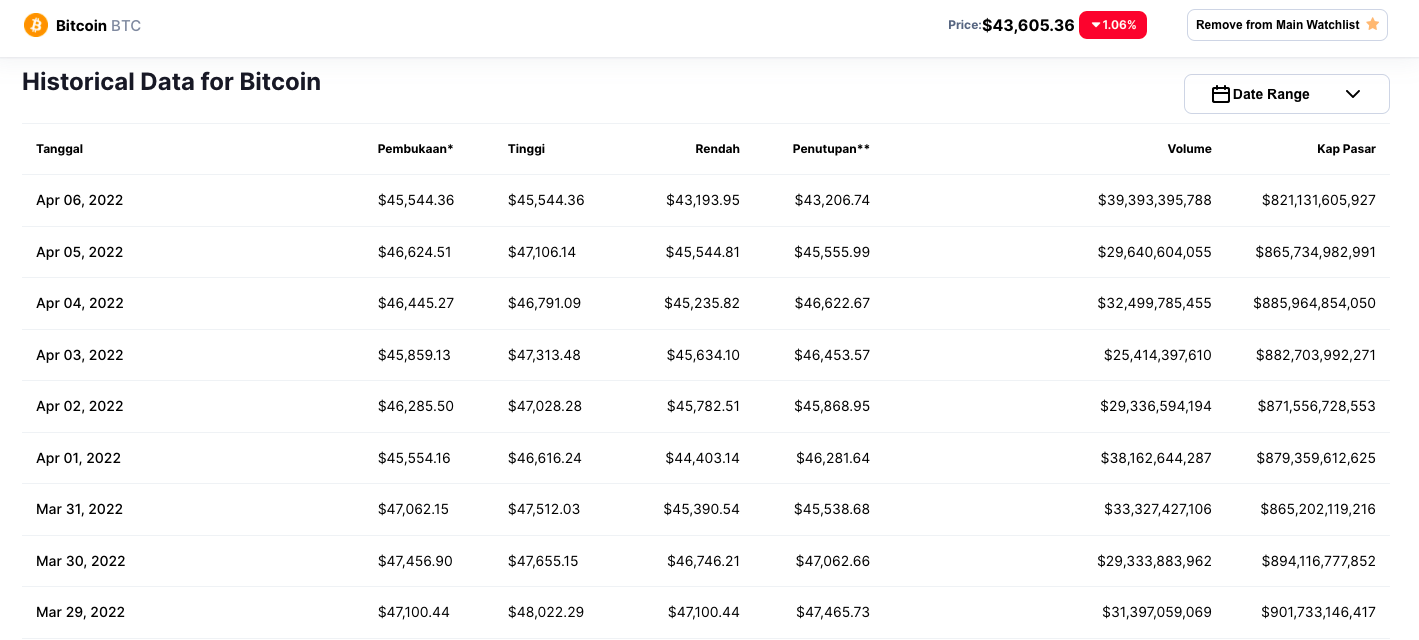Expand the Date Range chevron arrow
The height and width of the screenshot is (640, 1419).
point(1353,94)
